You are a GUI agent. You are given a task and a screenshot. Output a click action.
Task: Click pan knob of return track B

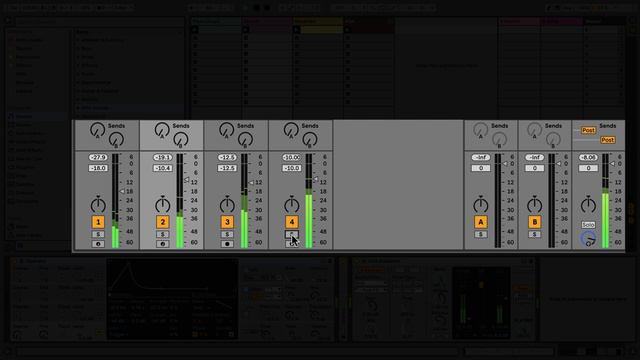pos(534,204)
